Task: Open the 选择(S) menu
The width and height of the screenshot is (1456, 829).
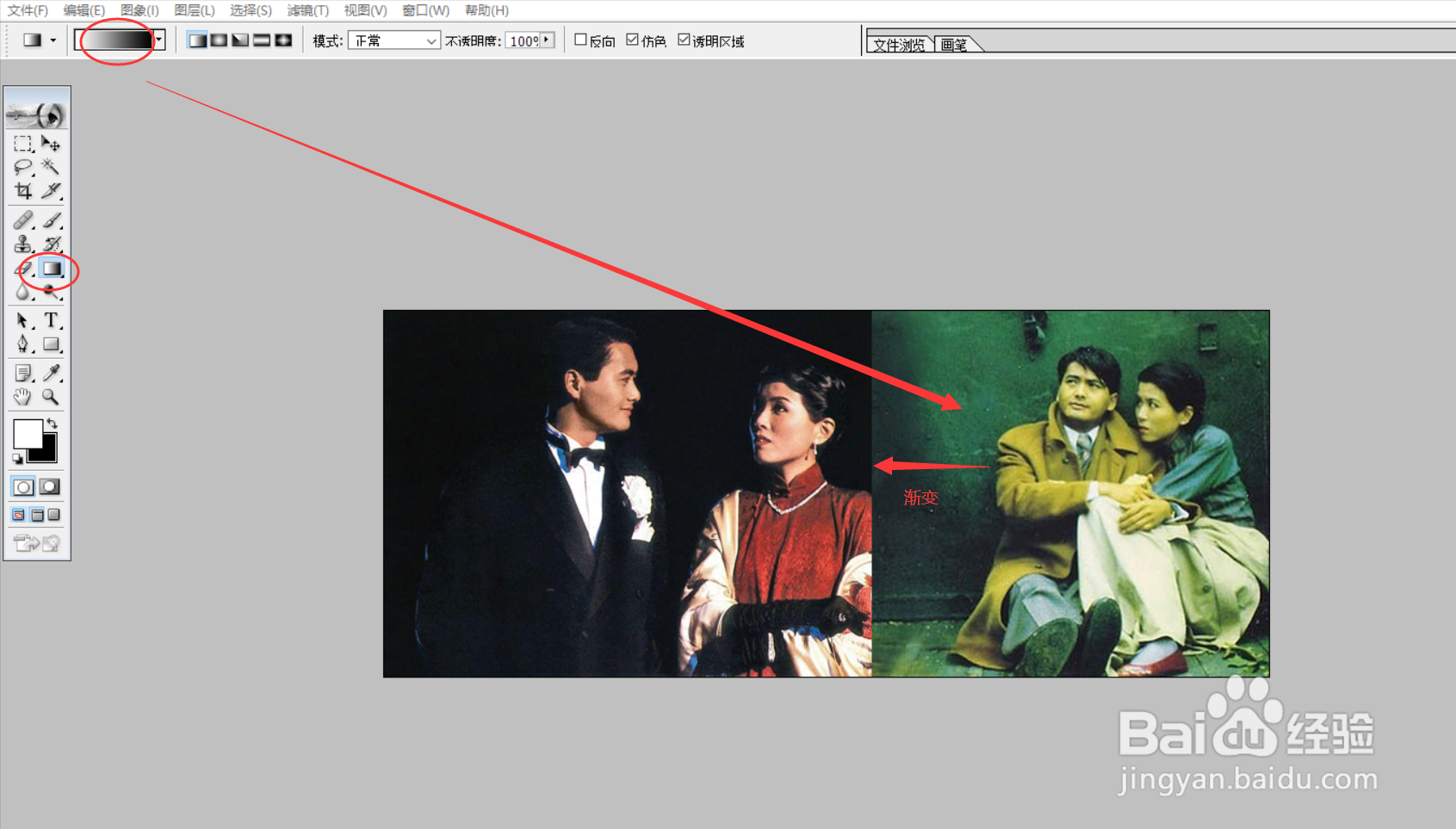Action: (251, 10)
